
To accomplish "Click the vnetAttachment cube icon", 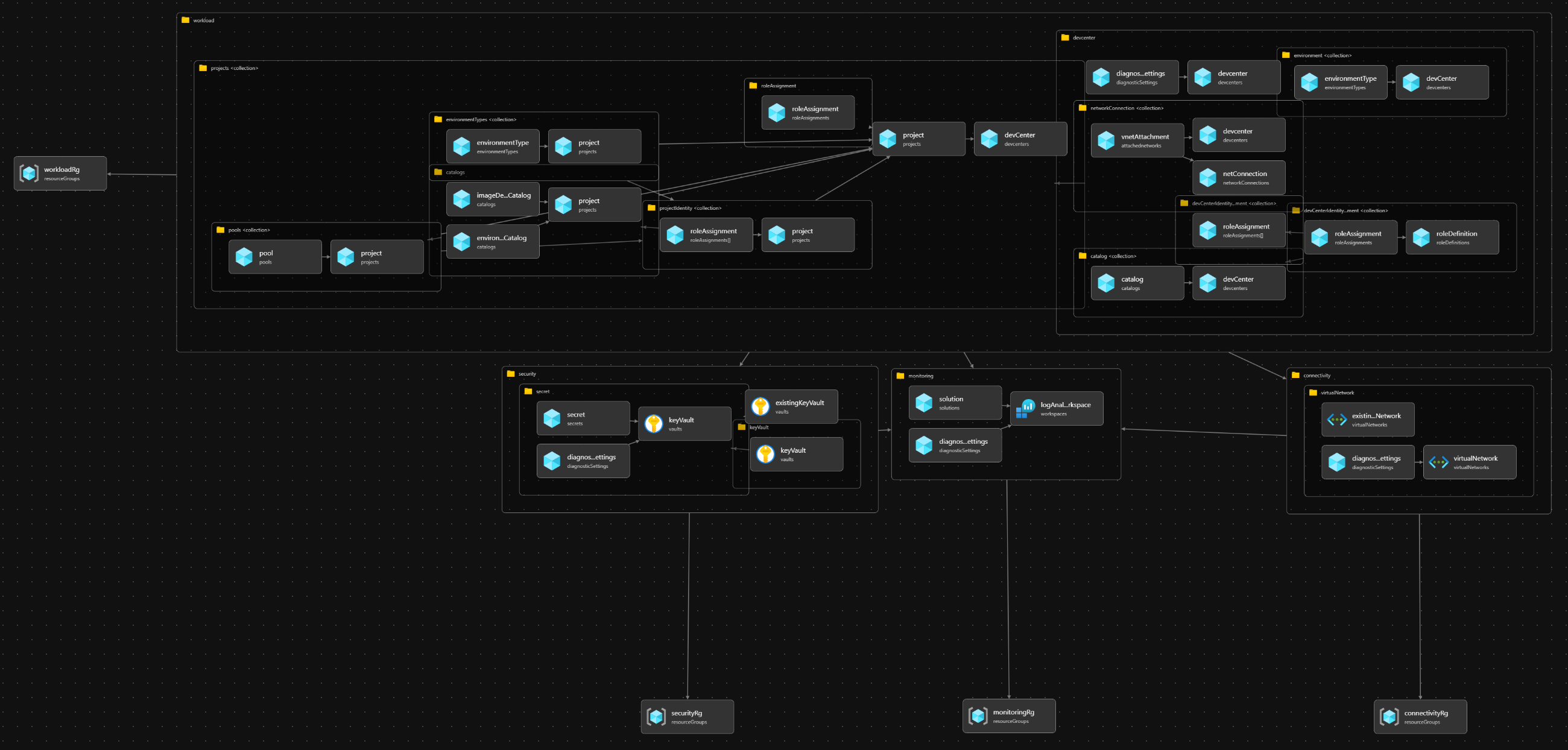I will pyautogui.click(x=1106, y=140).
